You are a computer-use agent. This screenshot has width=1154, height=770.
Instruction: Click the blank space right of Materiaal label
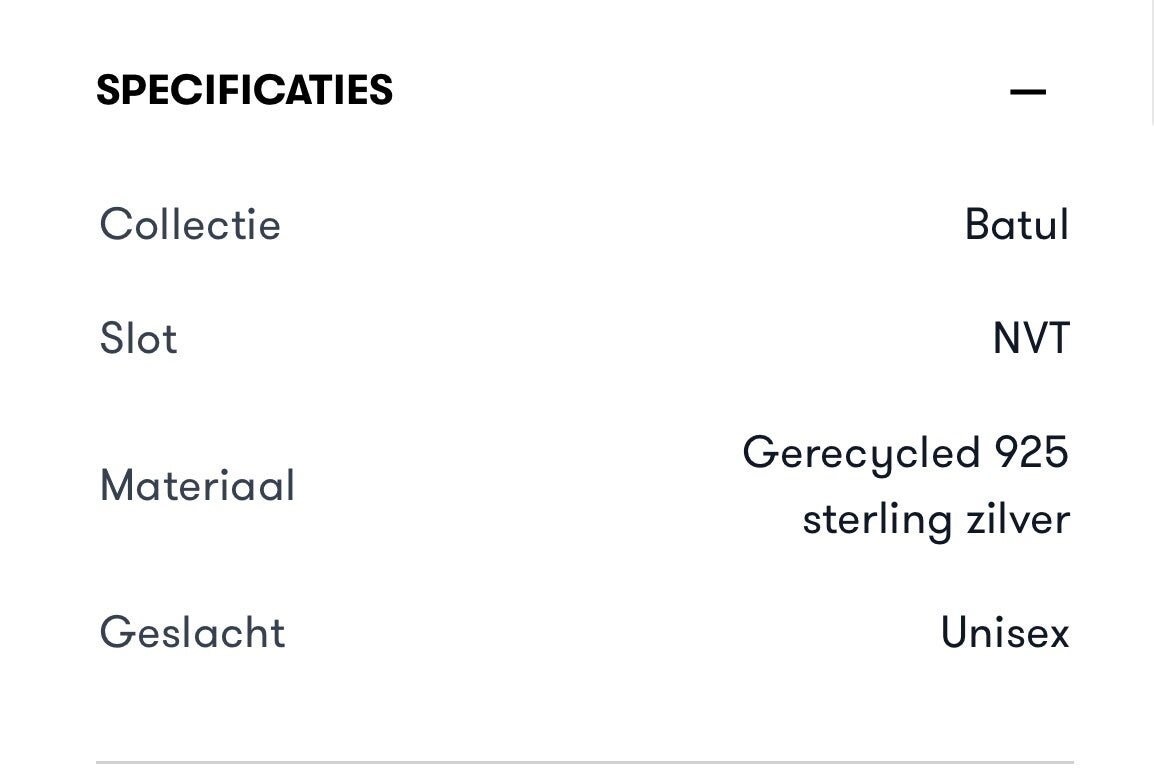pos(500,486)
